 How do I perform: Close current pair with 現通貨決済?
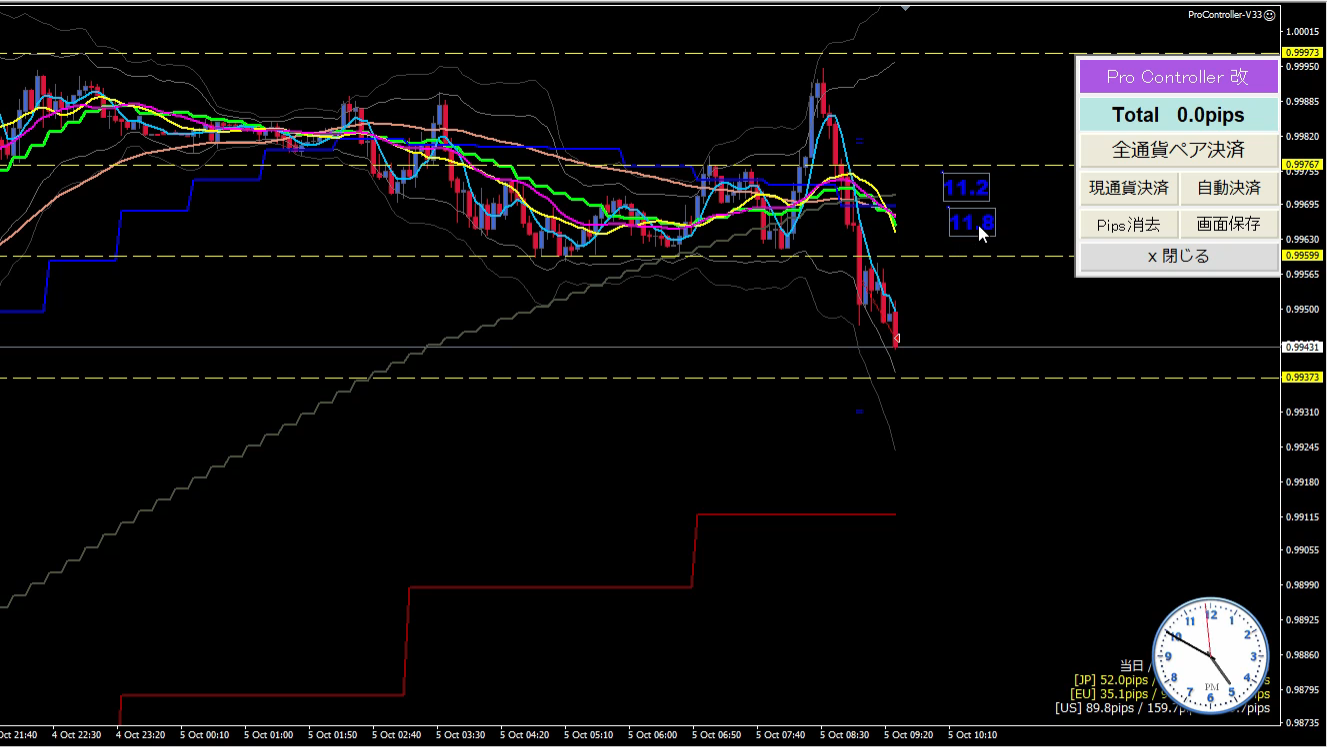1129,188
